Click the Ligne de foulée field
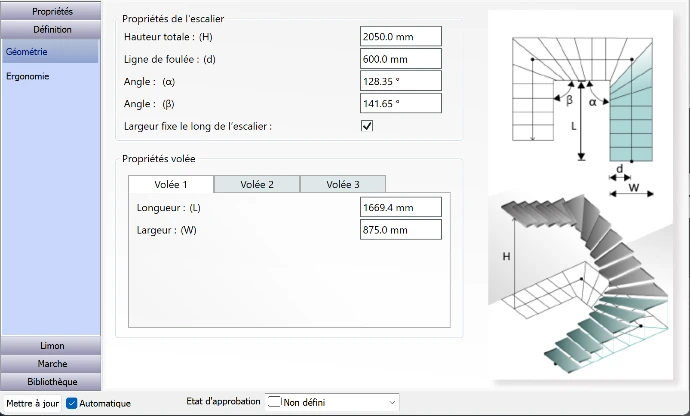The width and height of the screenshot is (690, 416). (x=400, y=59)
